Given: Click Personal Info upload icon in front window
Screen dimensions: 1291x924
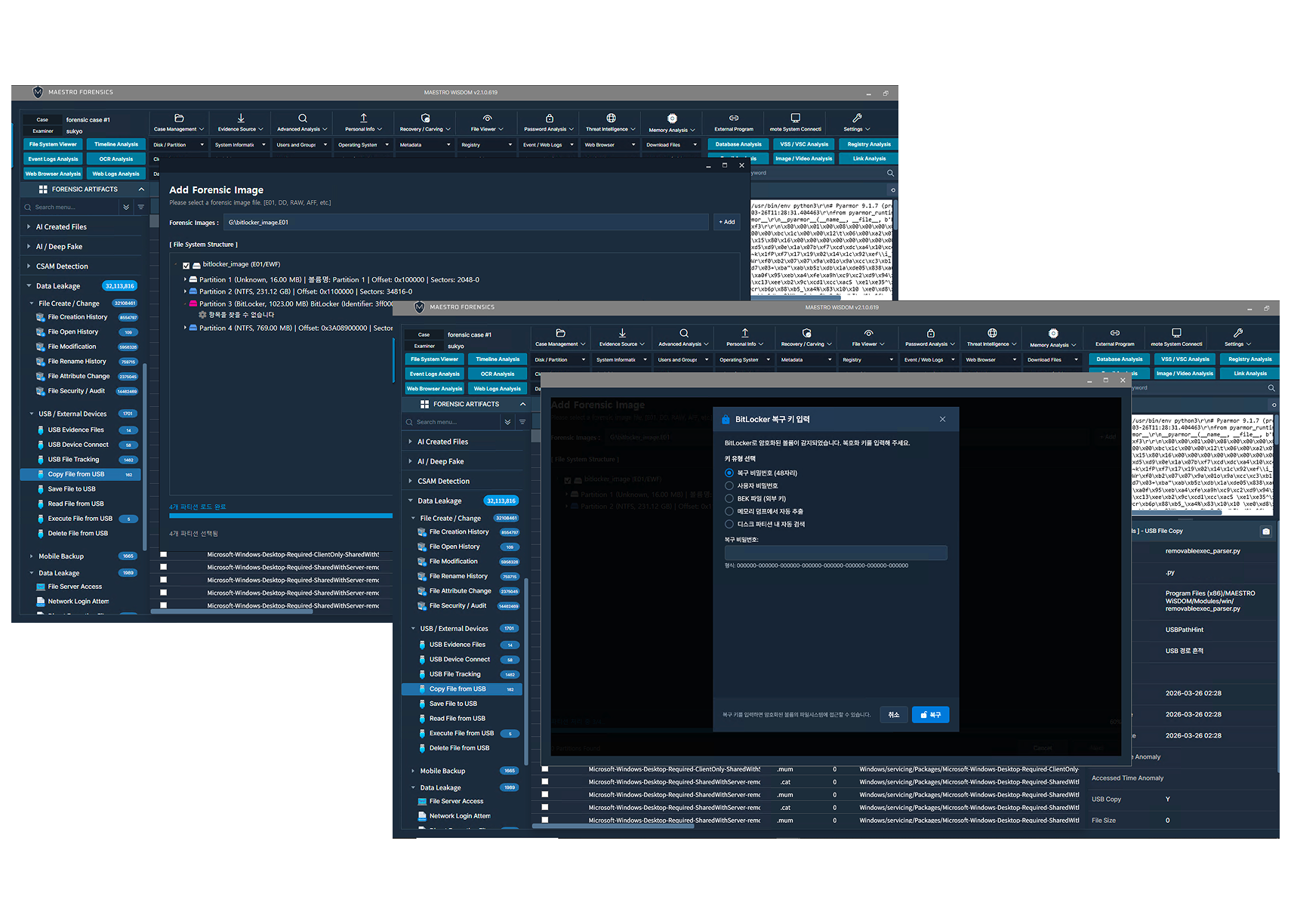Looking at the screenshot, I should [x=745, y=333].
